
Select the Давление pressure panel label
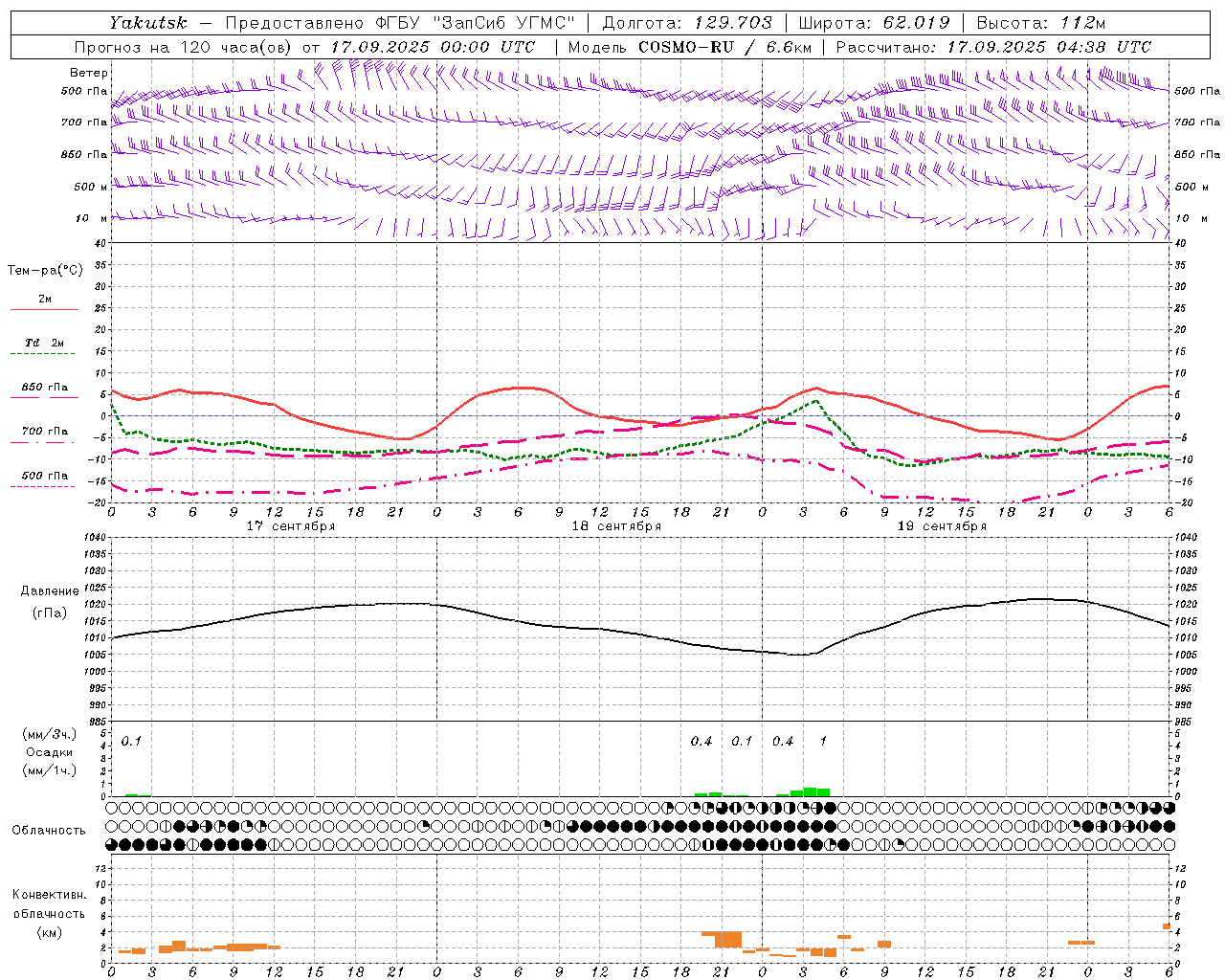pos(50,591)
